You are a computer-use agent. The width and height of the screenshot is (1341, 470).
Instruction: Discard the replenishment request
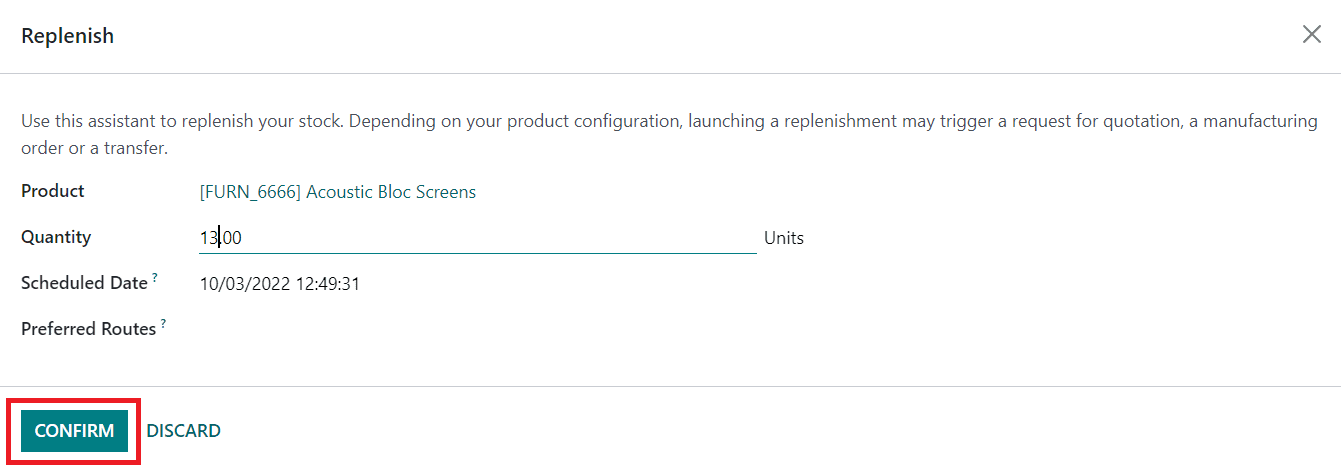[x=183, y=431]
